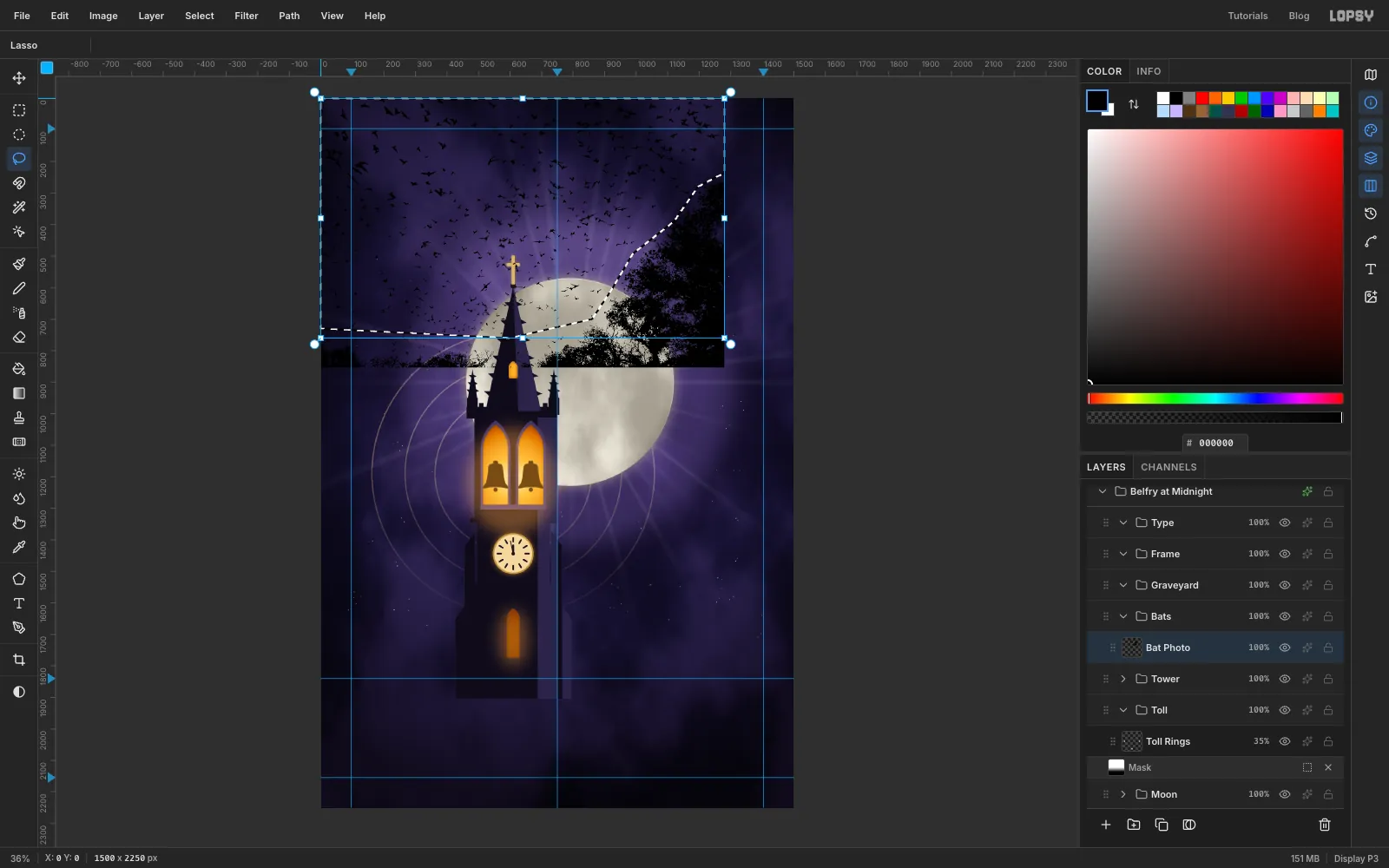The image size is (1389, 868).
Task: Select the Rectangular Marquee tool
Action: point(19,110)
